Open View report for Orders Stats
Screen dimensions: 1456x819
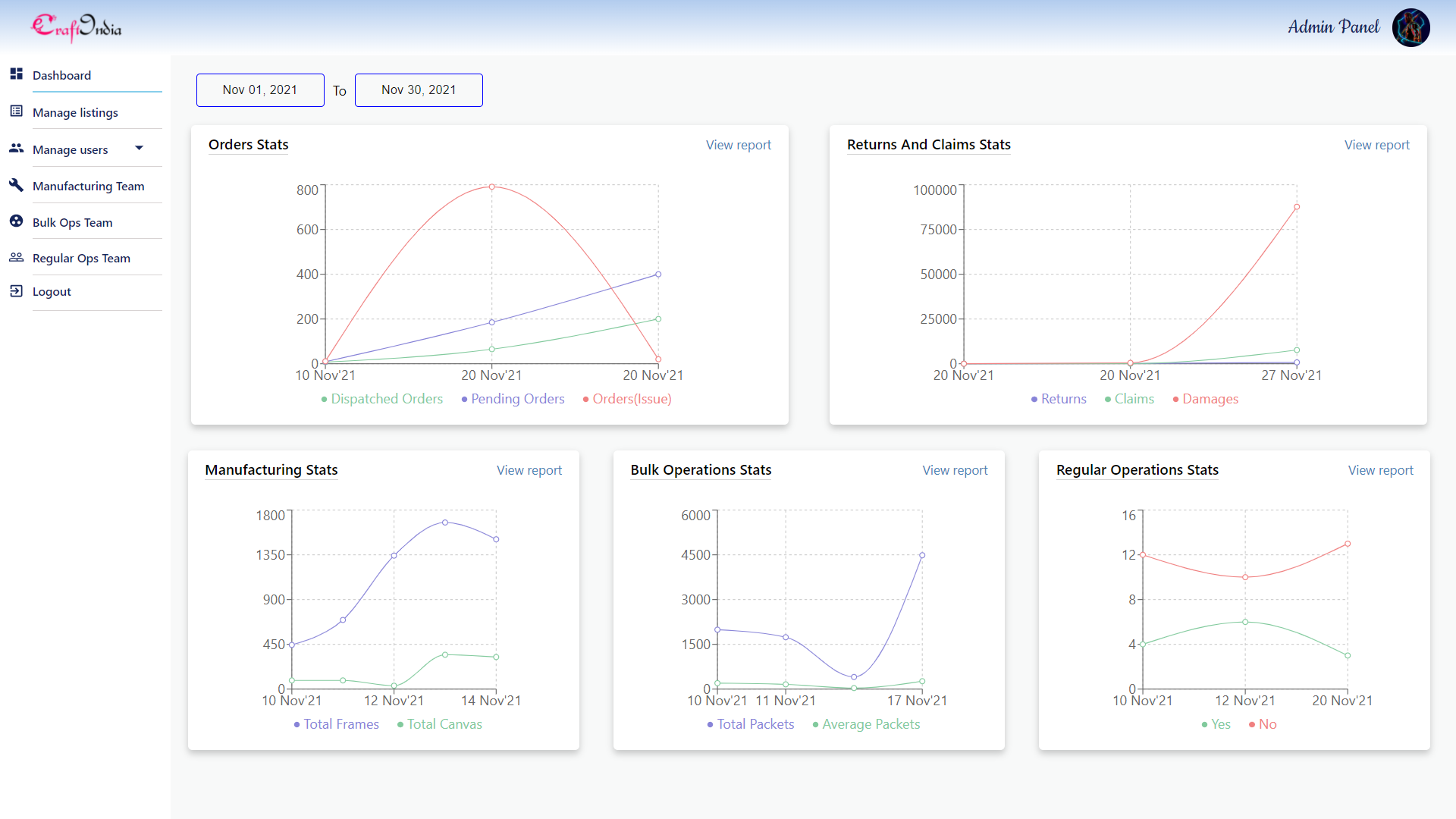(739, 145)
